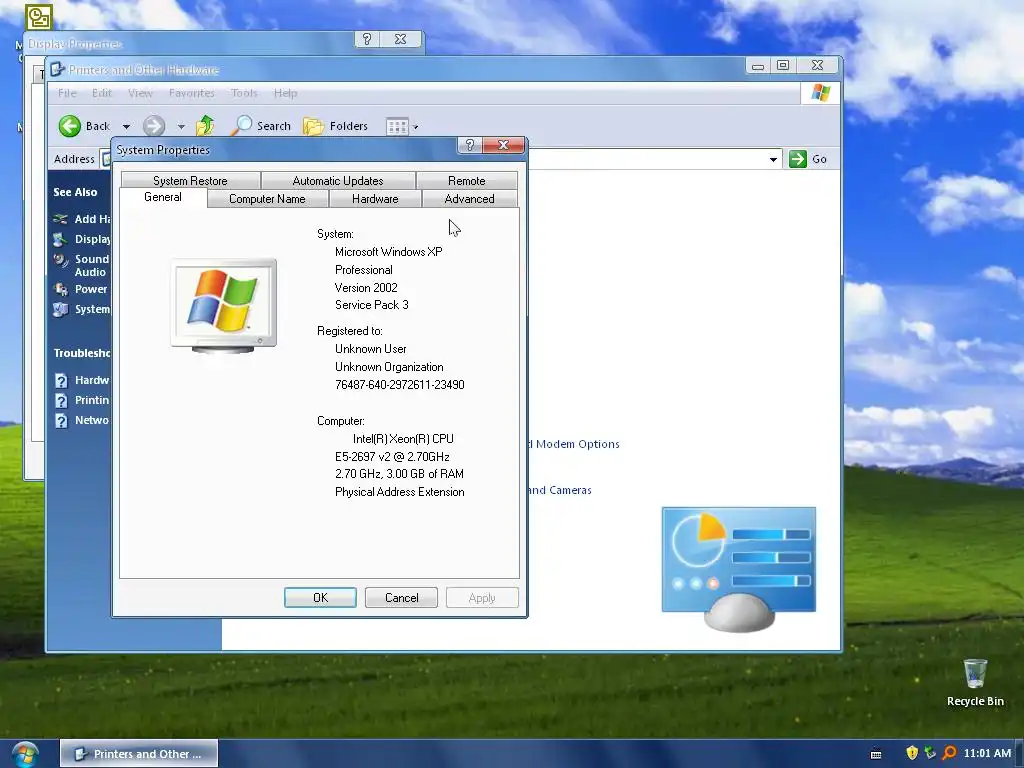Click the Apply button in System Properties
Viewport: 1024px width, 768px height.
point(482,598)
